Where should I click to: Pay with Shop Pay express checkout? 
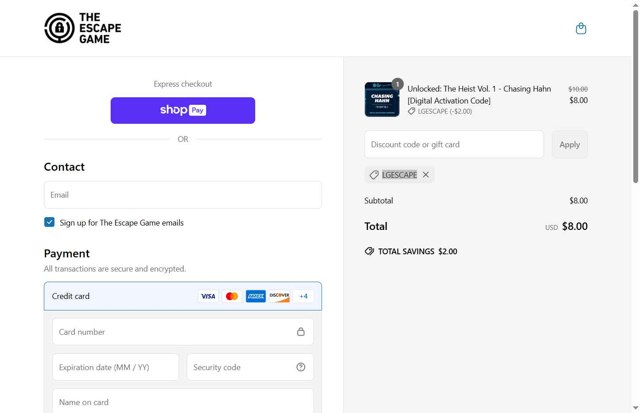[183, 110]
